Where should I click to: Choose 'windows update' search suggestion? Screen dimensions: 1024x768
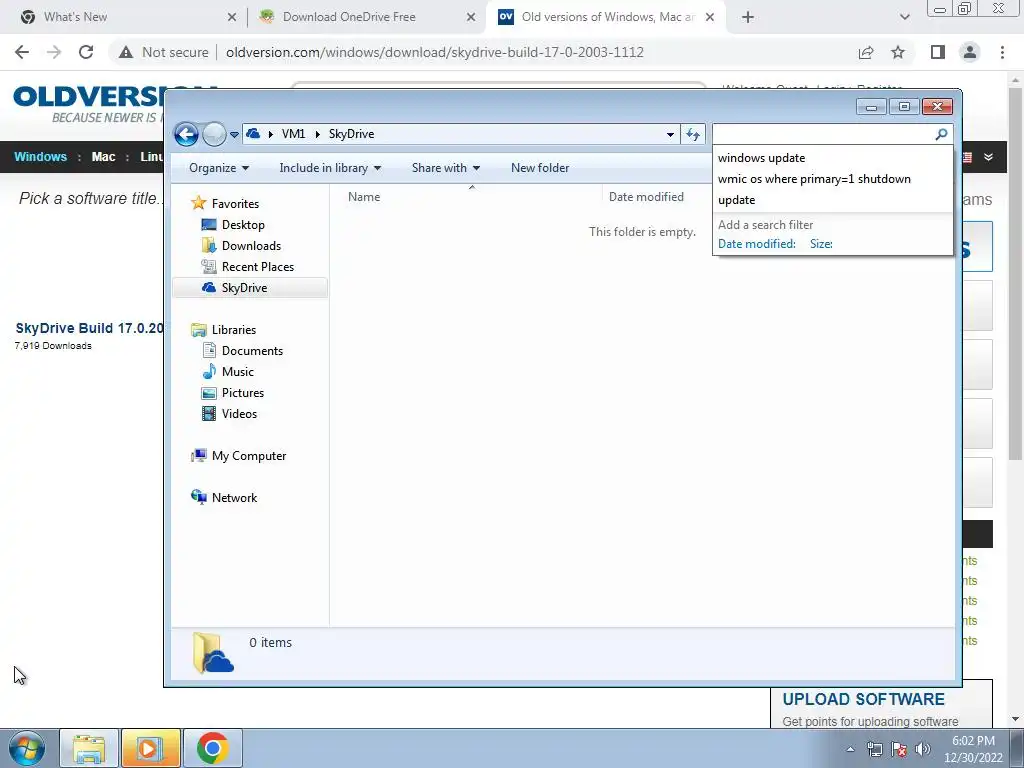761,158
